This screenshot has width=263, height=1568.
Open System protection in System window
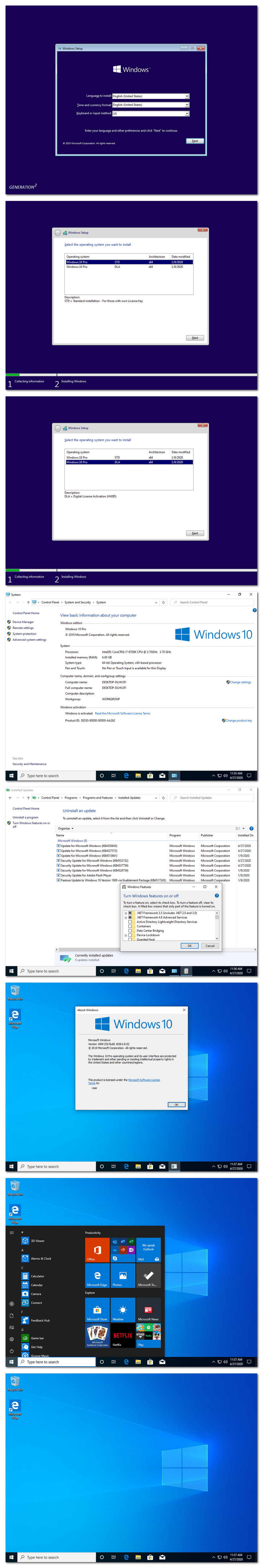tap(24, 634)
